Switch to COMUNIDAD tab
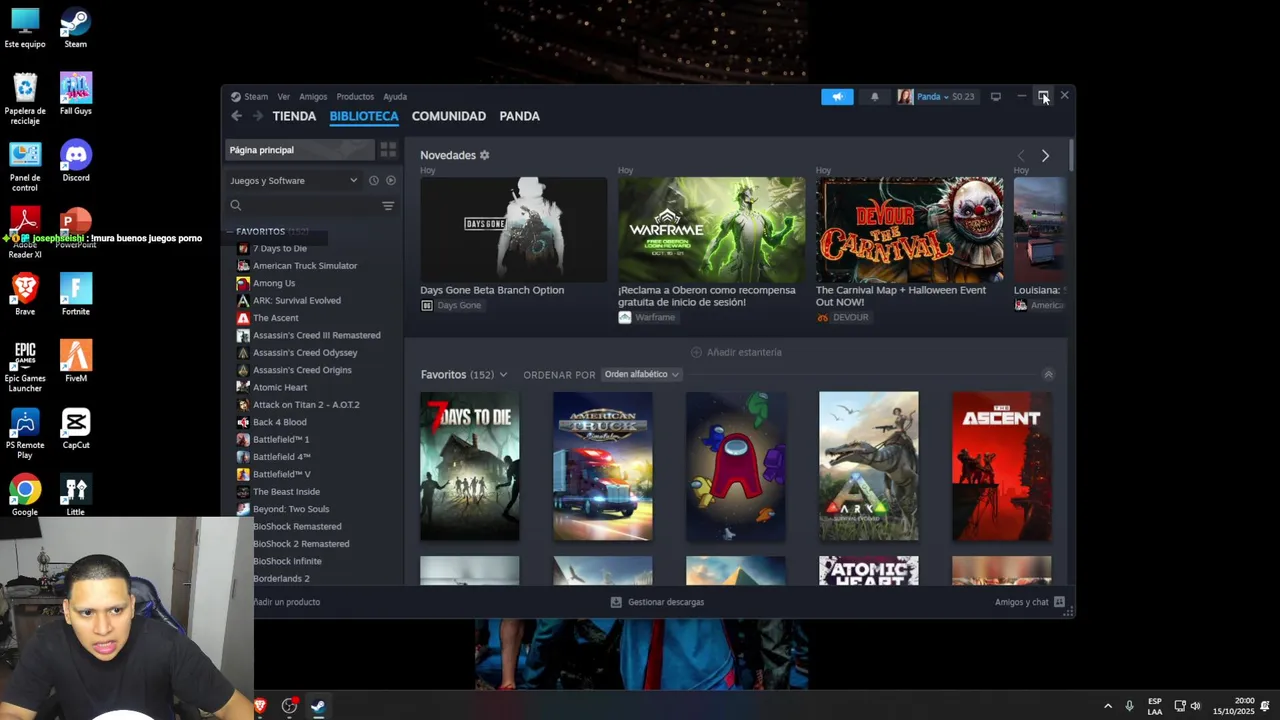This screenshot has height=720, width=1280. click(449, 116)
